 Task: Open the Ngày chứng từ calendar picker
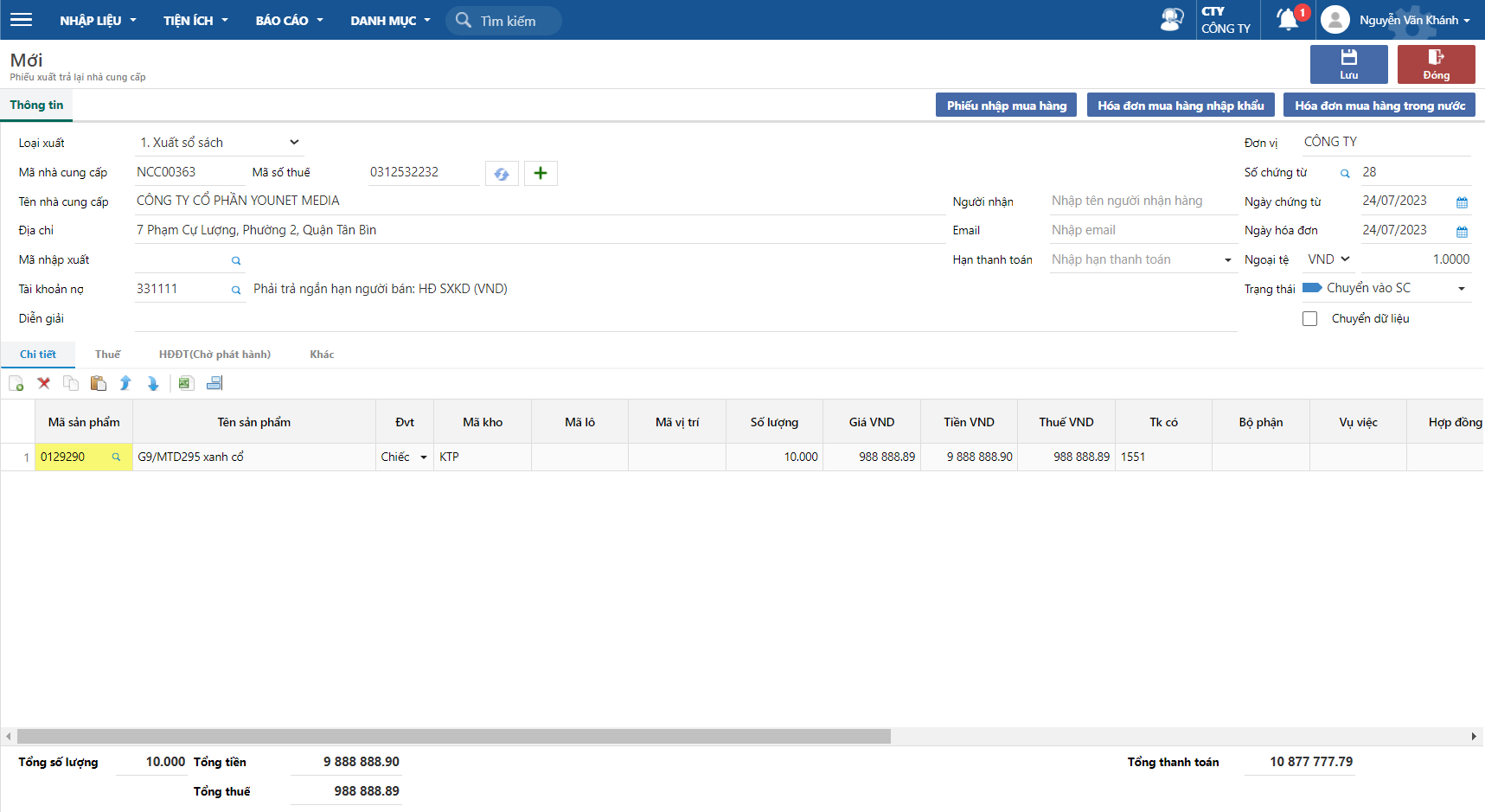pos(1462,202)
